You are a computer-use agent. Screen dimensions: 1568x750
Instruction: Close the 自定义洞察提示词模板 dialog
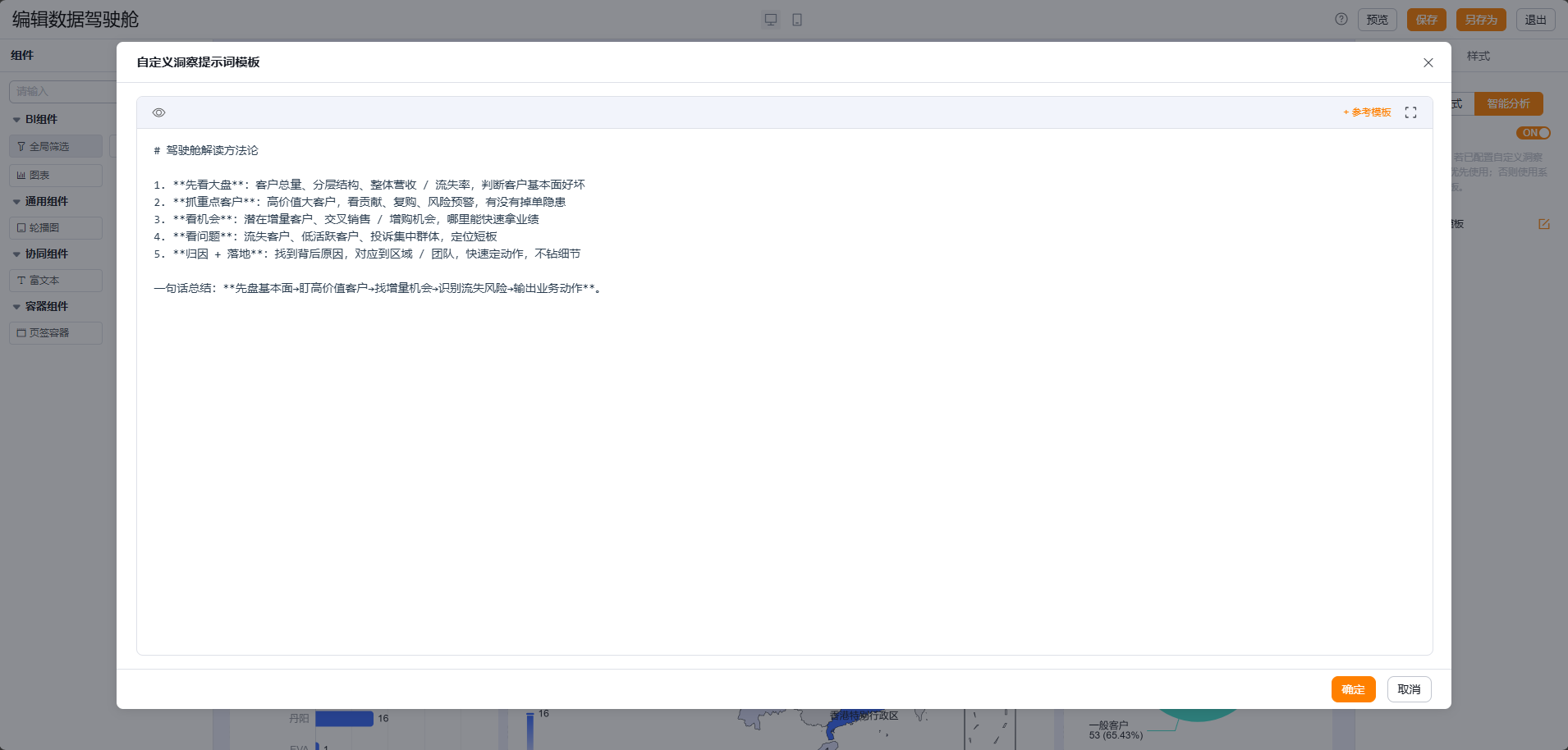(1428, 62)
